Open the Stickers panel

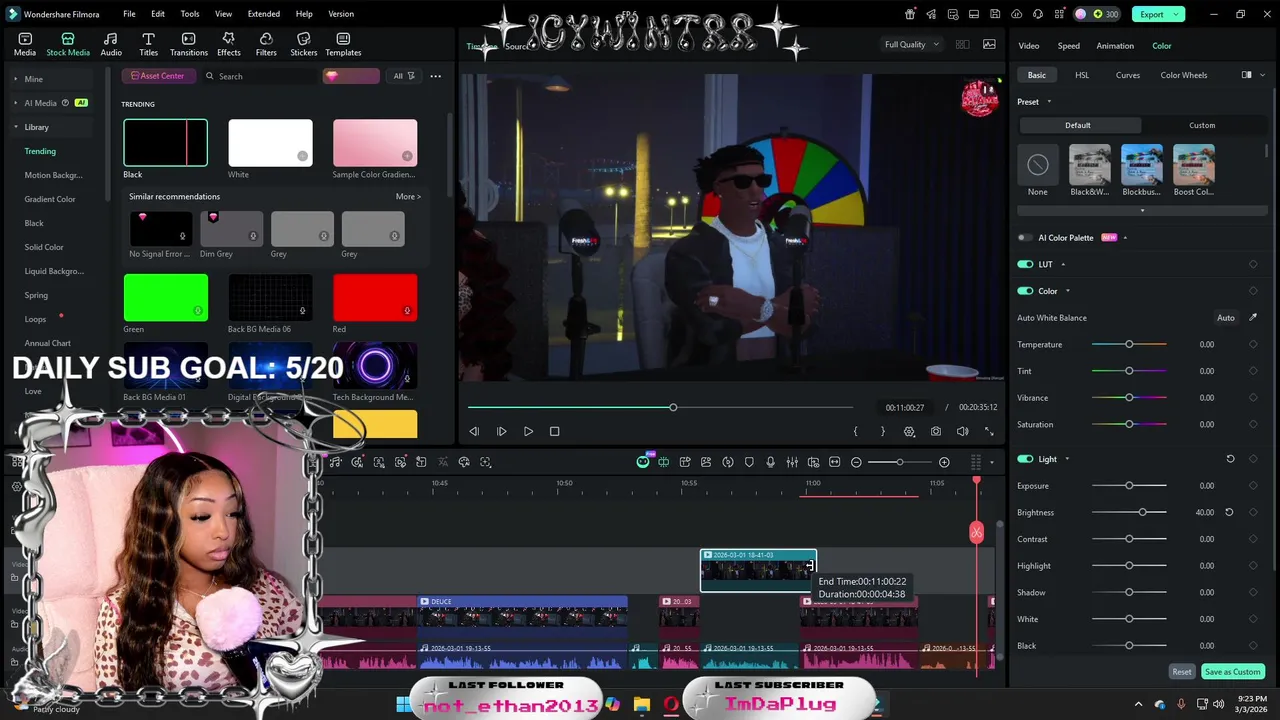point(304,44)
